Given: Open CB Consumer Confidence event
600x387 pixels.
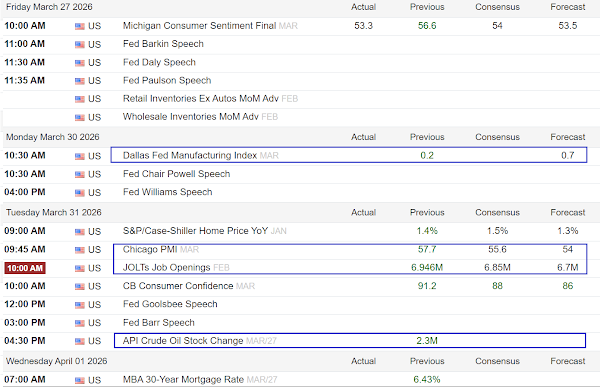Looking at the screenshot, I should click(178, 286).
